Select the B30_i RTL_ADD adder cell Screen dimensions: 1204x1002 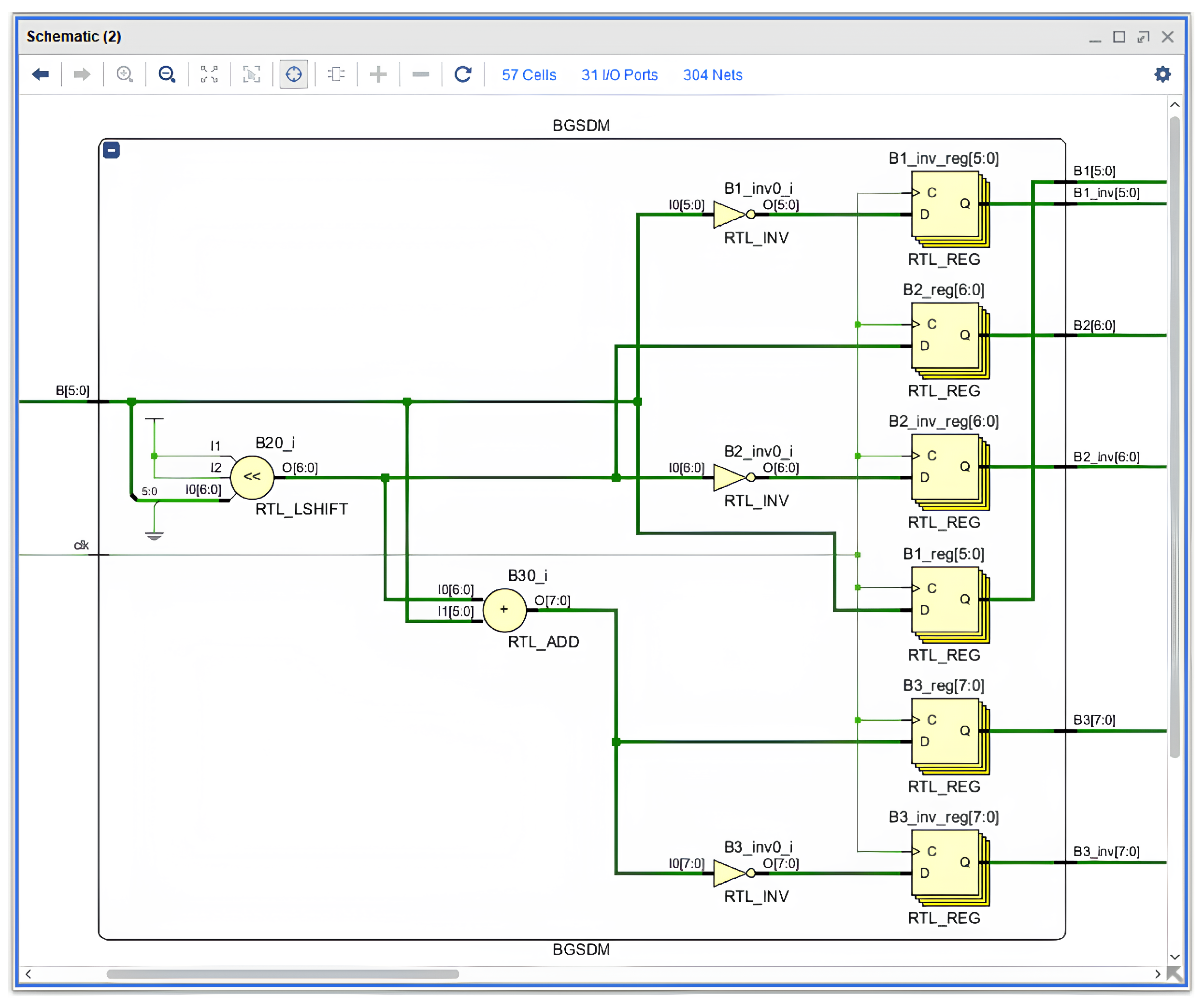click(x=504, y=609)
